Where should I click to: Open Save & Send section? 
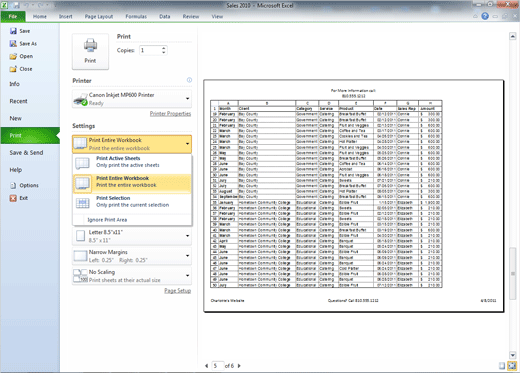[26, 153]
